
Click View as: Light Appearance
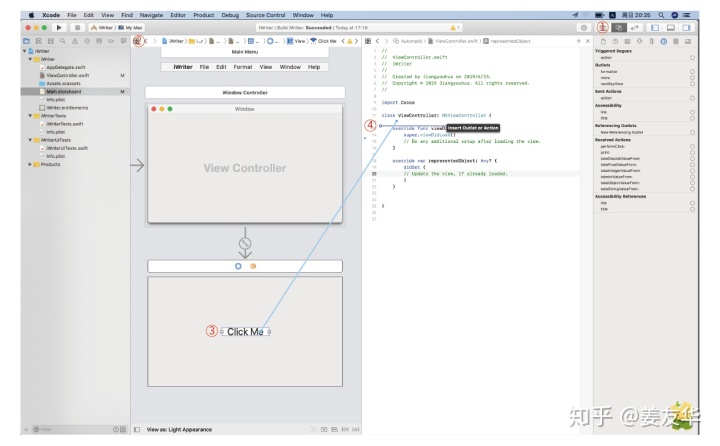[179, 429]
